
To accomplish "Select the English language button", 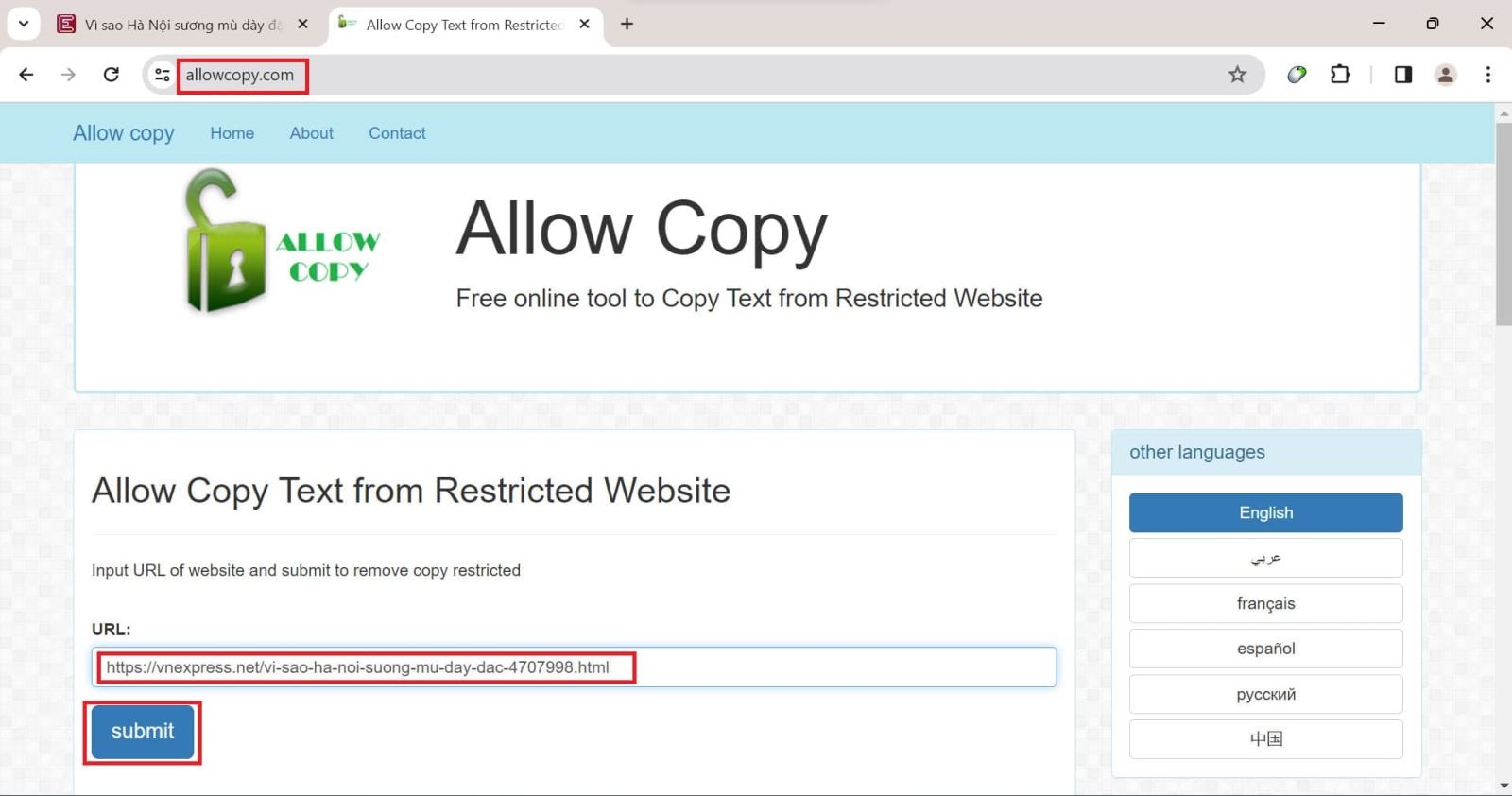I will coord(1265,512).
